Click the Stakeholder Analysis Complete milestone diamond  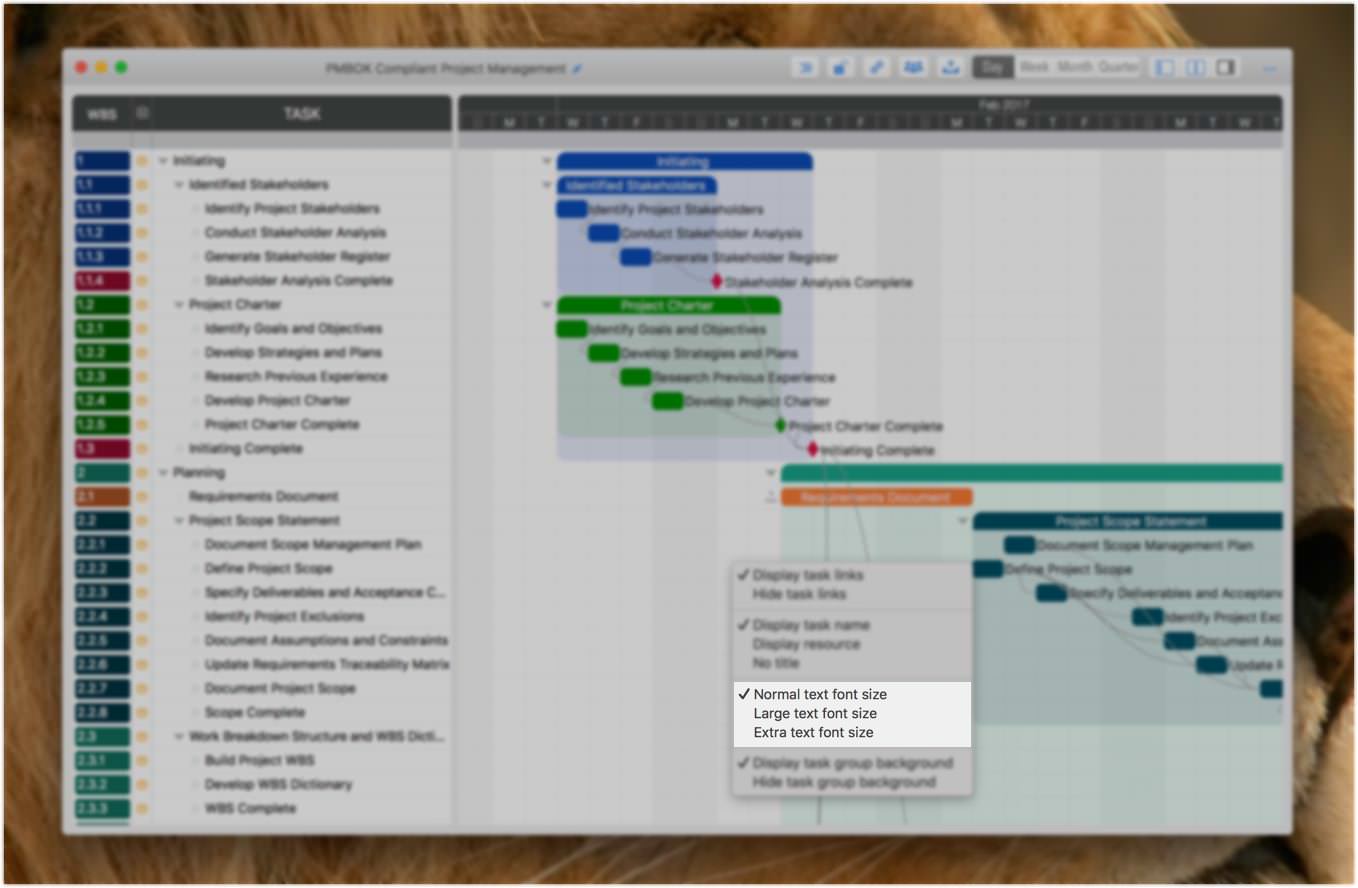[716, 282]
